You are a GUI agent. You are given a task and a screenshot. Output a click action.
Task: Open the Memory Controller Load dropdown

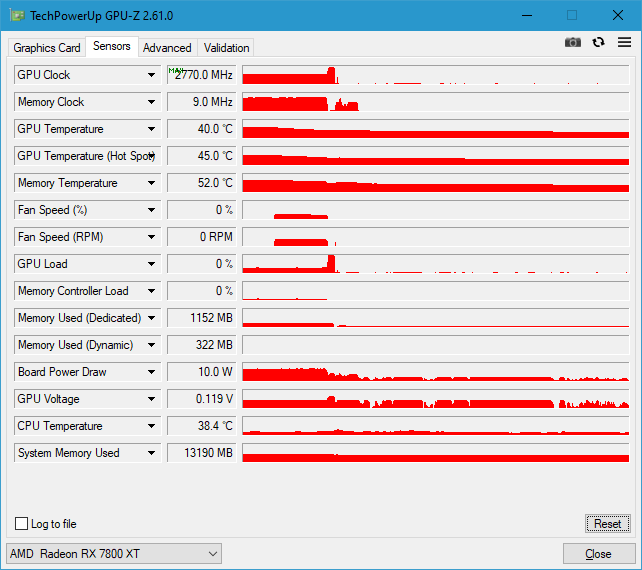(151, 291)
